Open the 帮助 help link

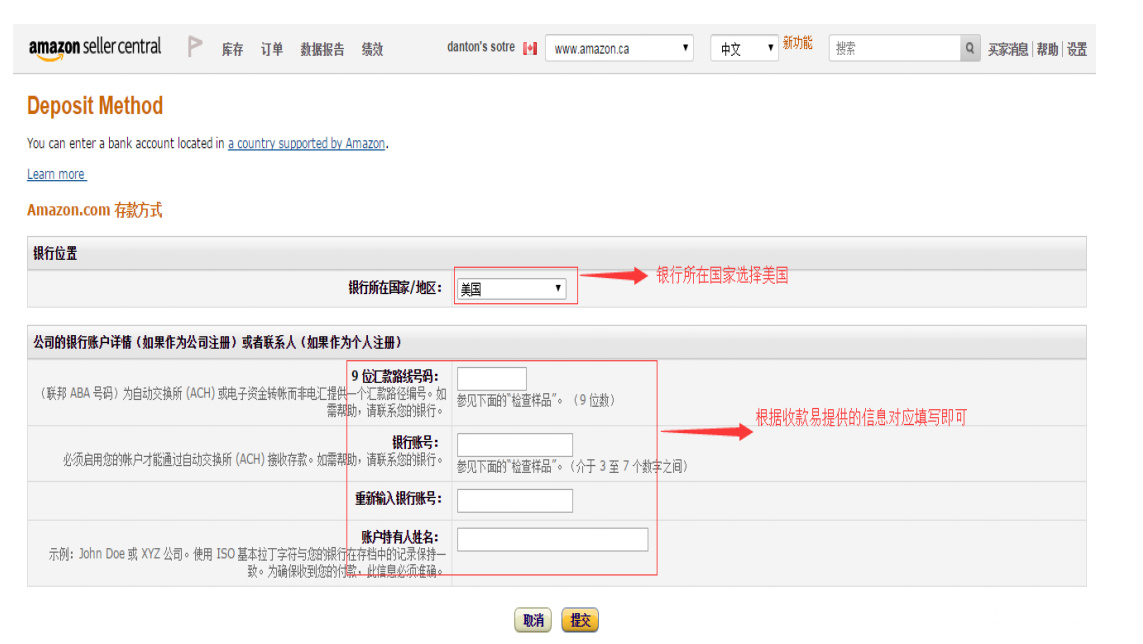point(1047,48)
